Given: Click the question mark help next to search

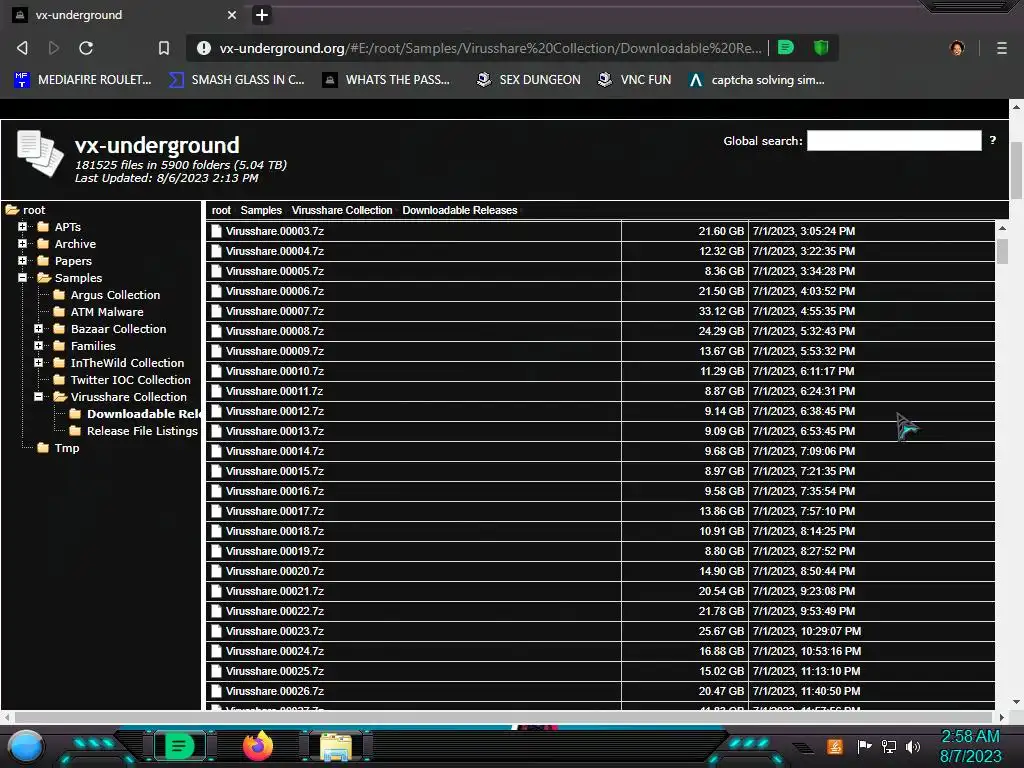Looking at the screenshot, I should coord(993,140).
